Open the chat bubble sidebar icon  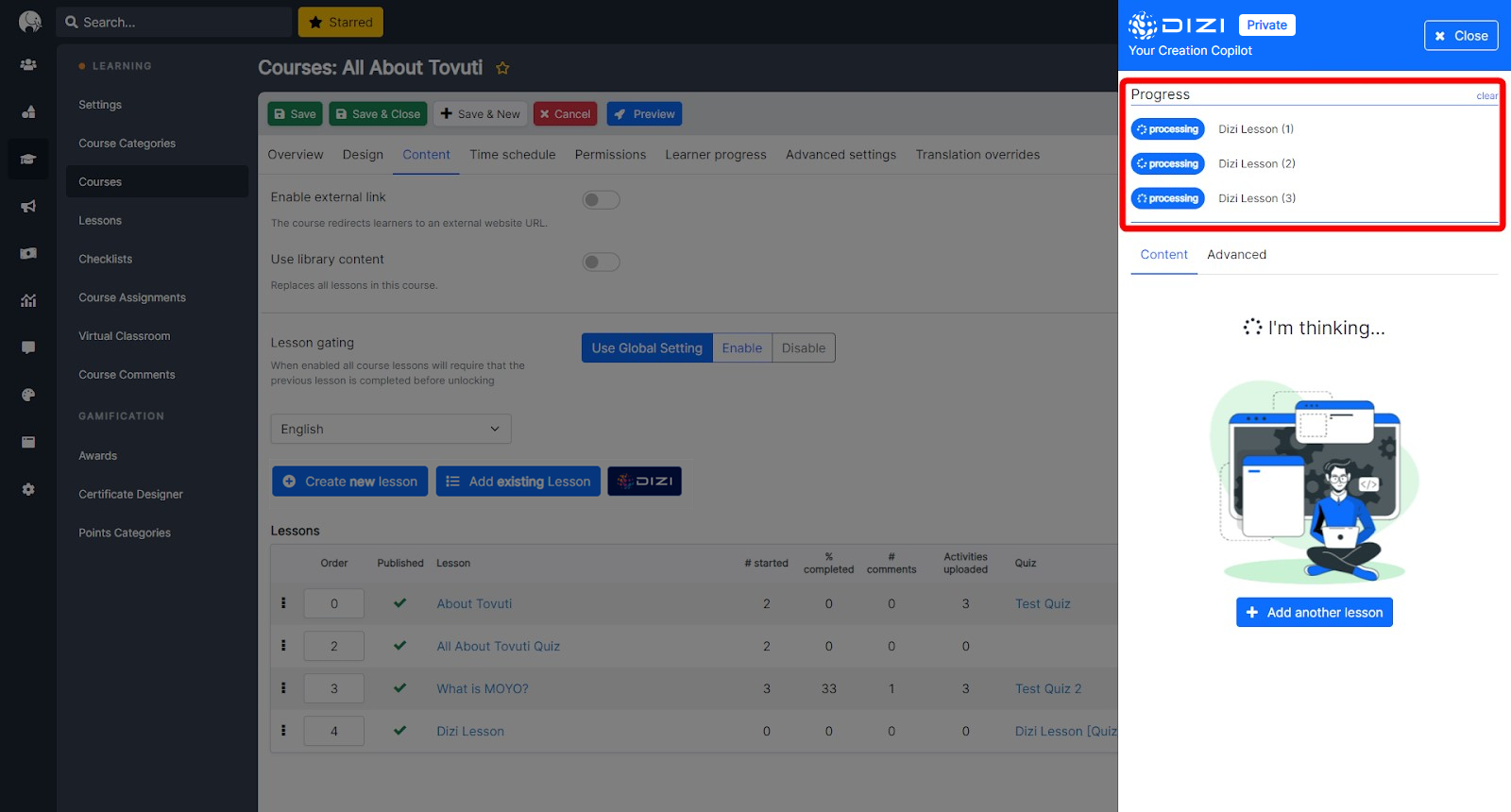(28, 347)
